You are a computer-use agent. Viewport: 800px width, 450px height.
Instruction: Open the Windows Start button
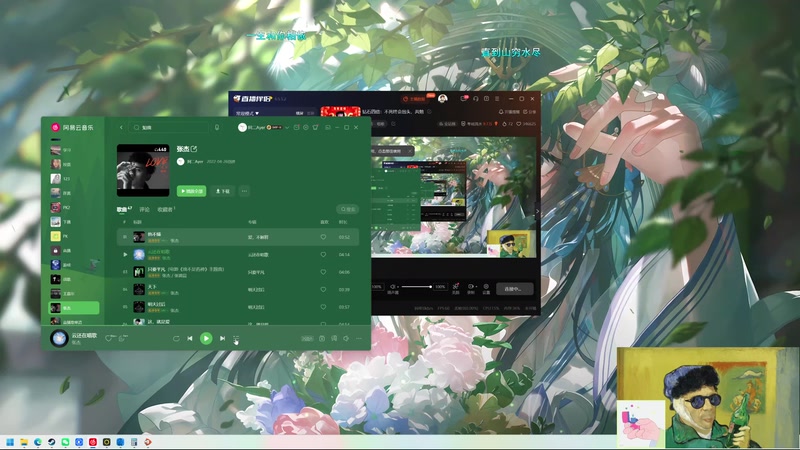coord(10,442)
